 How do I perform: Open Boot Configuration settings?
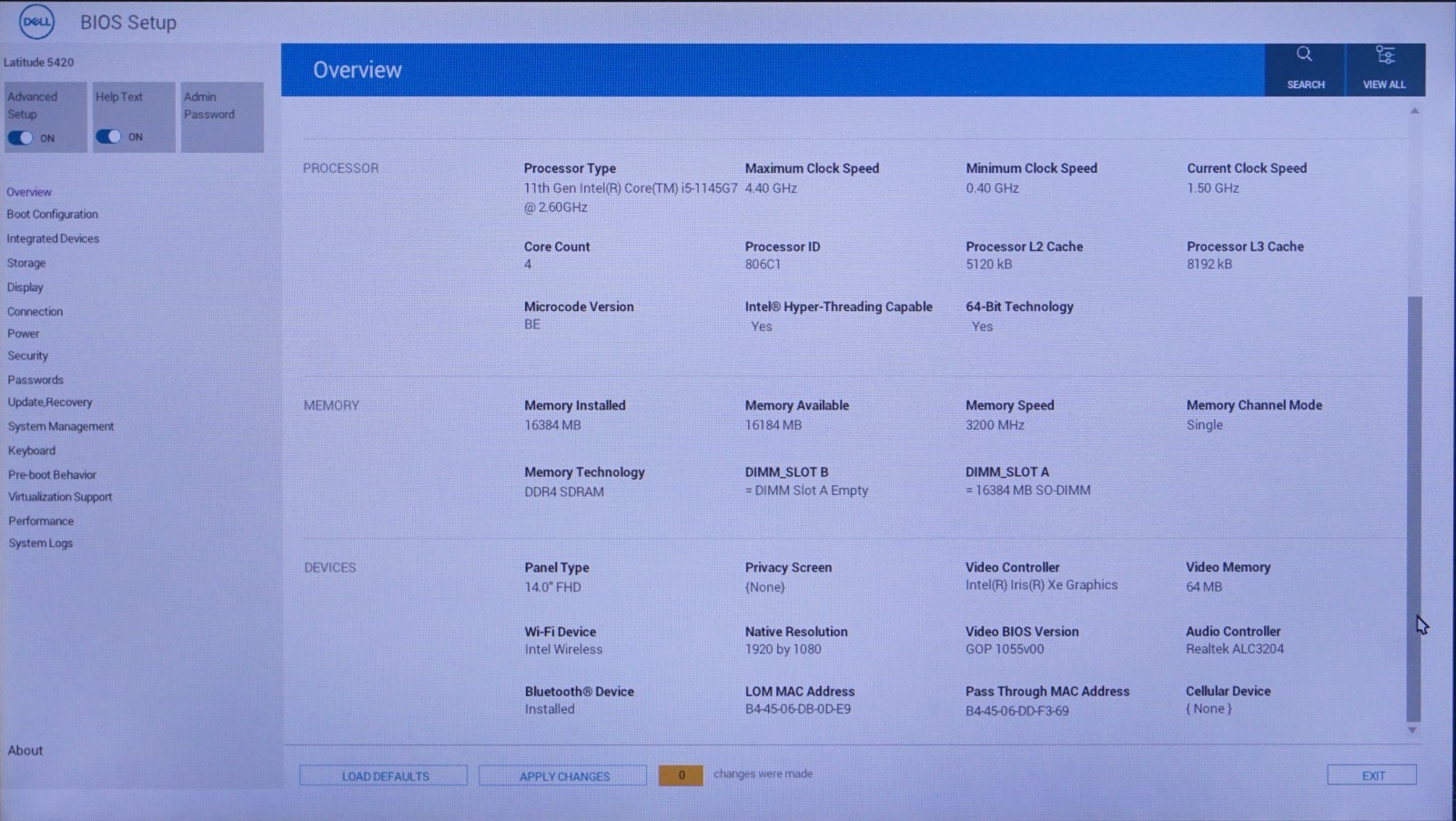pos(53,214)
